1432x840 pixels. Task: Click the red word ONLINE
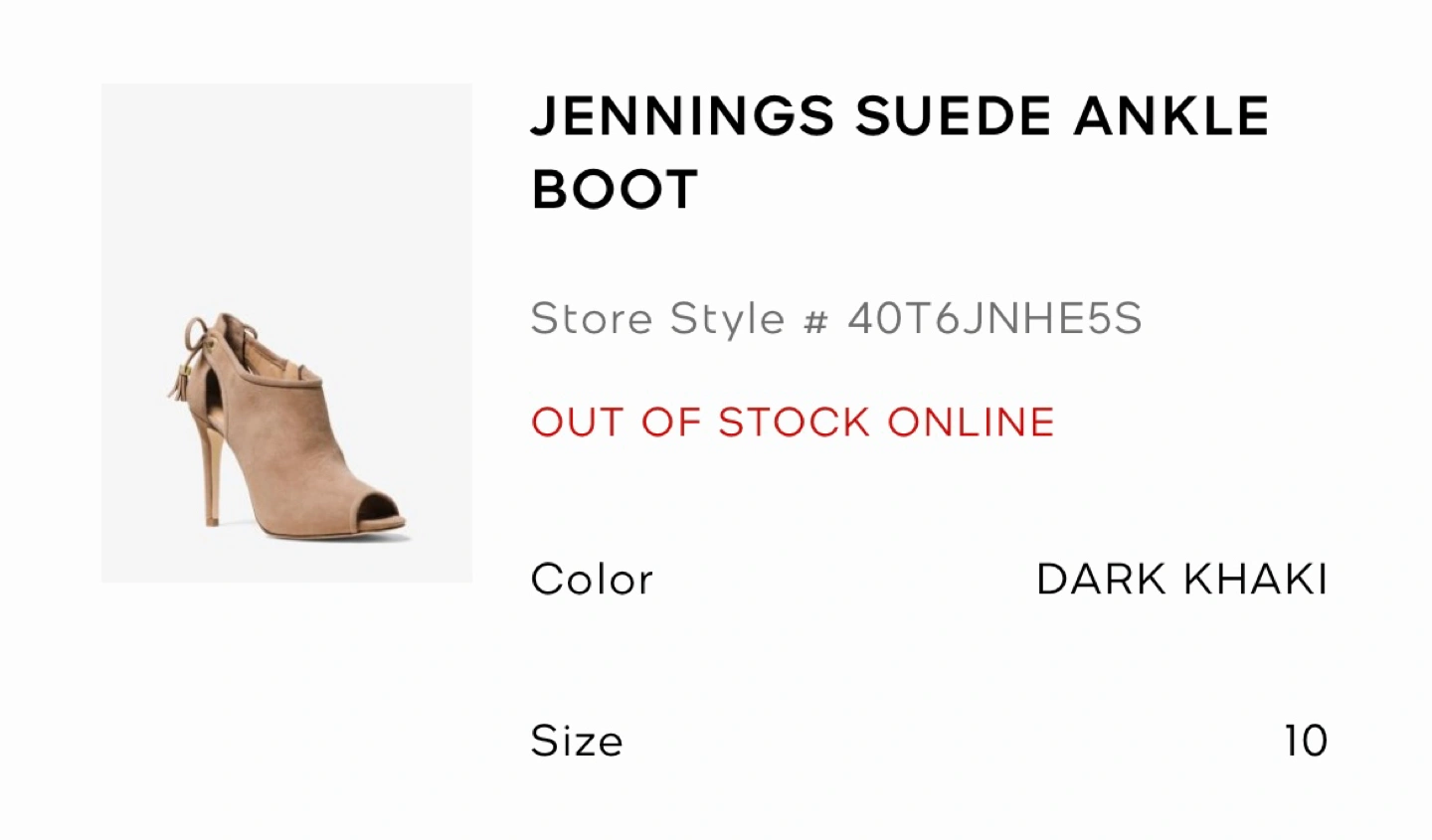pyautogui.click(x=971, y=422)
